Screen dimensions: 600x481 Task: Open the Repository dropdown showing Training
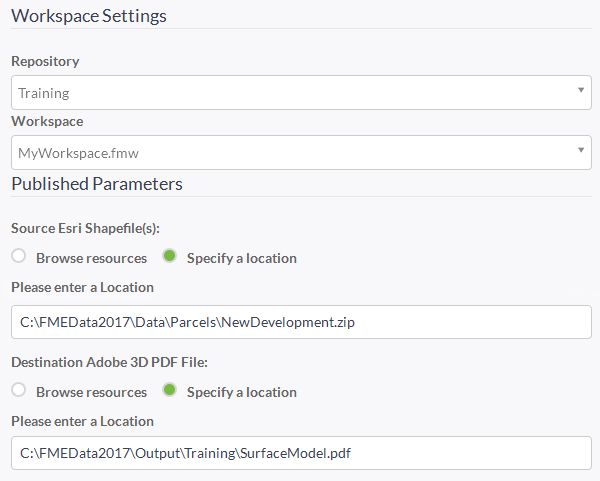coord(301,92)
